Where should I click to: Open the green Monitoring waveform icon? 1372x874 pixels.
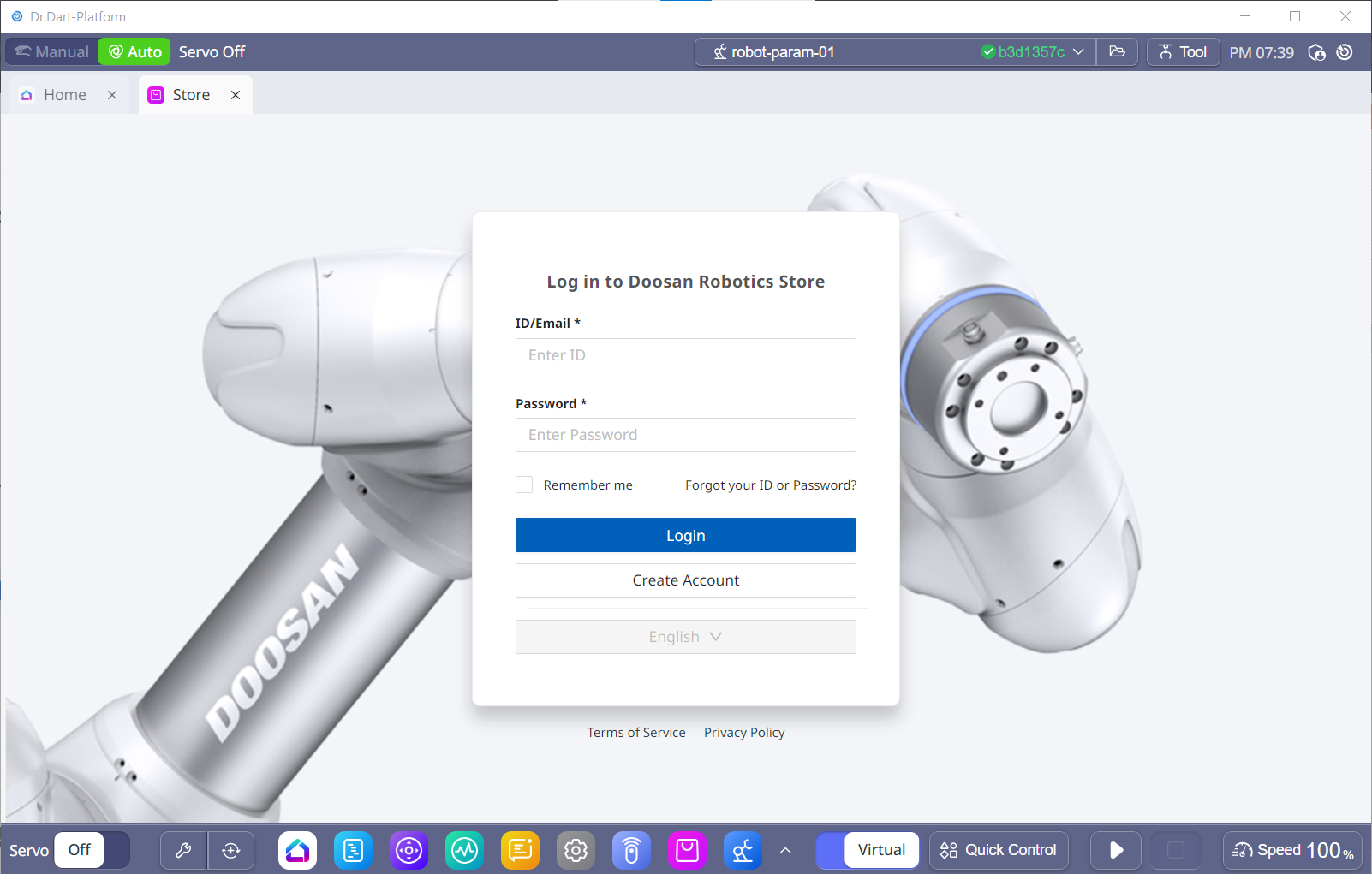click(x=464, y=850)
